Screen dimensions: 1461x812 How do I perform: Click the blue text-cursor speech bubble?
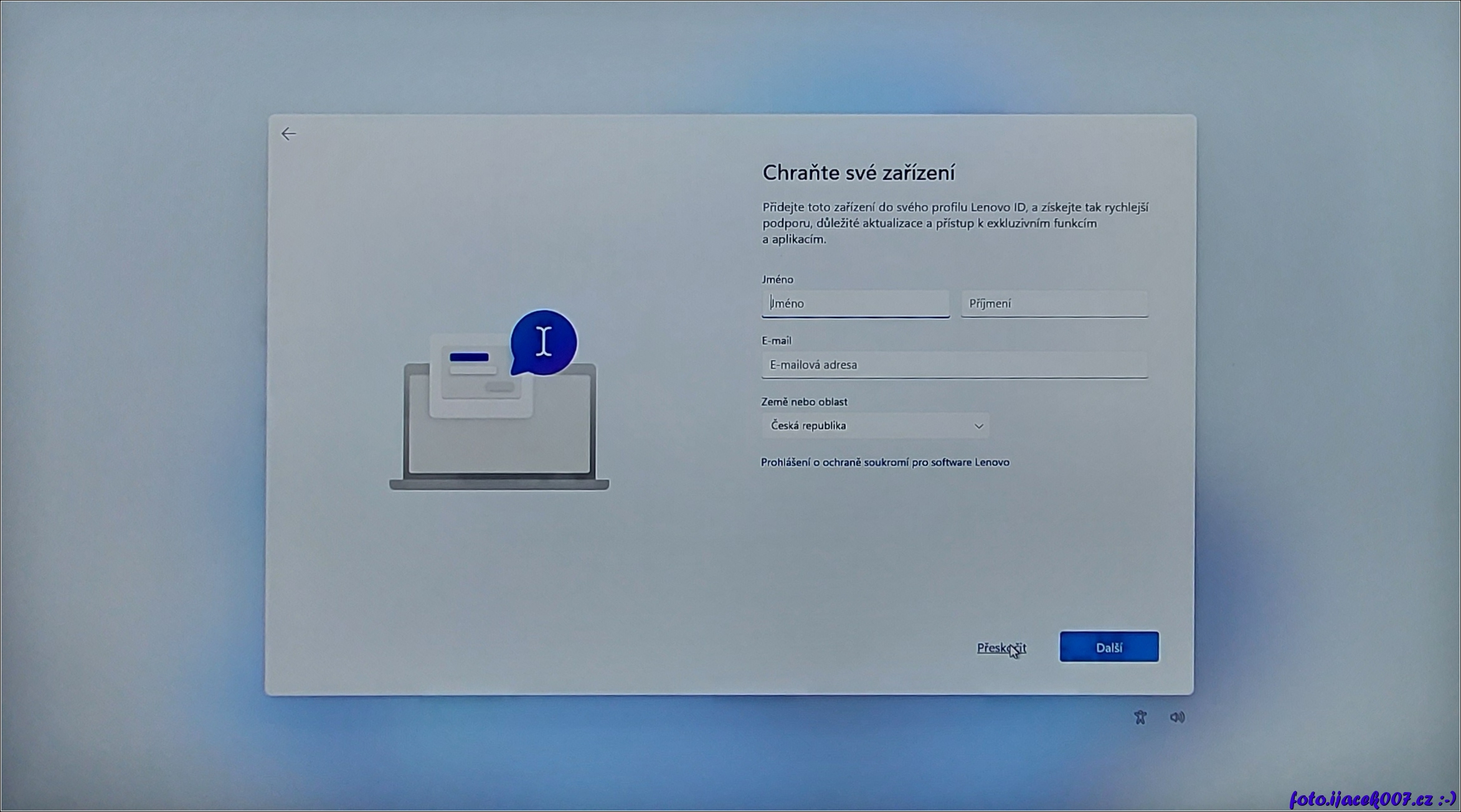544,342
